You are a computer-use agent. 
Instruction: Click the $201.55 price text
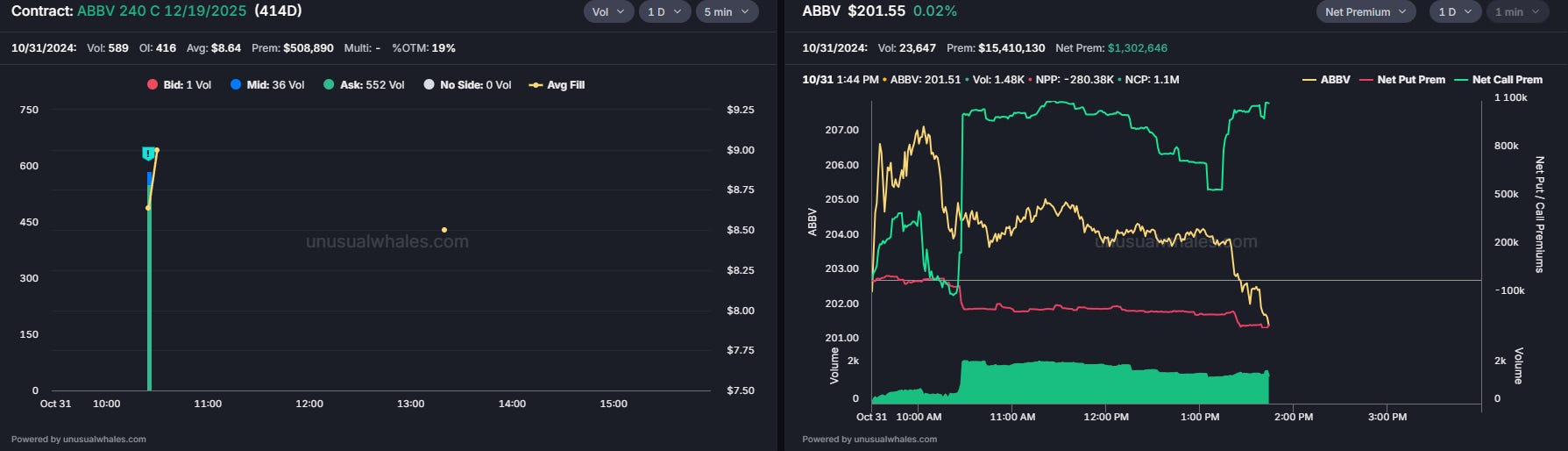[x=876, y=11]
